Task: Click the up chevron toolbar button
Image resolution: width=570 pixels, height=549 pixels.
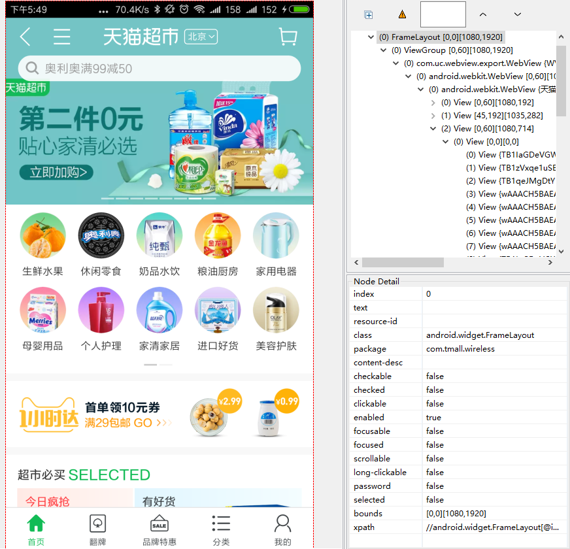Action: point(483,15)
